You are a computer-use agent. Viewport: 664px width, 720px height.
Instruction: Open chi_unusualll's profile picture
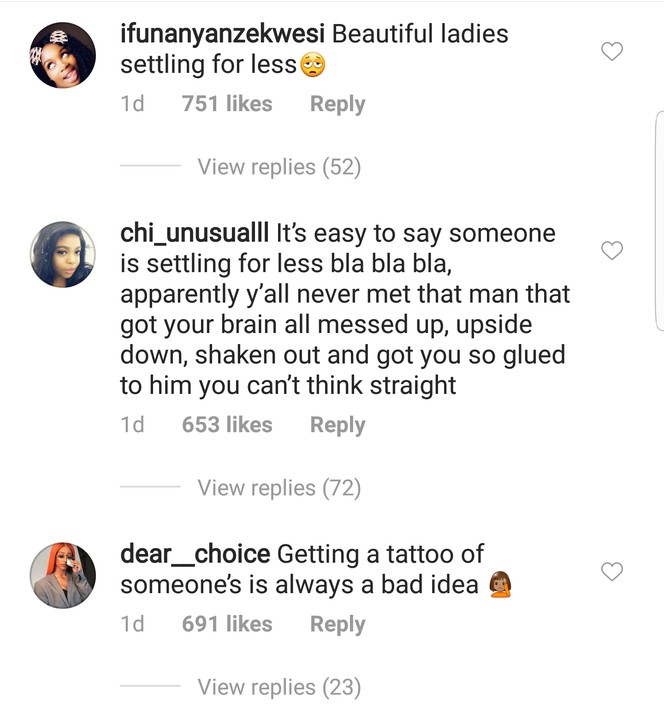62,255
